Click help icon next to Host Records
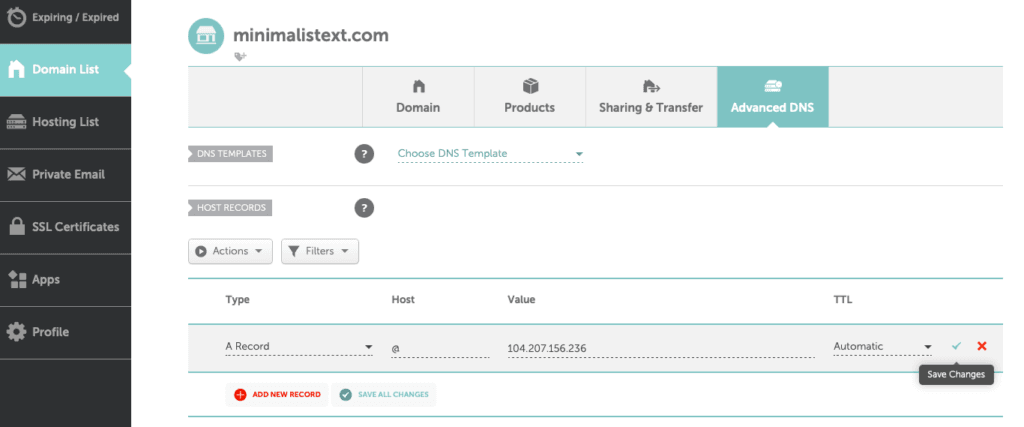This screenshot has height=427, width=1024. pyautogui.click(x=364, y=208)
